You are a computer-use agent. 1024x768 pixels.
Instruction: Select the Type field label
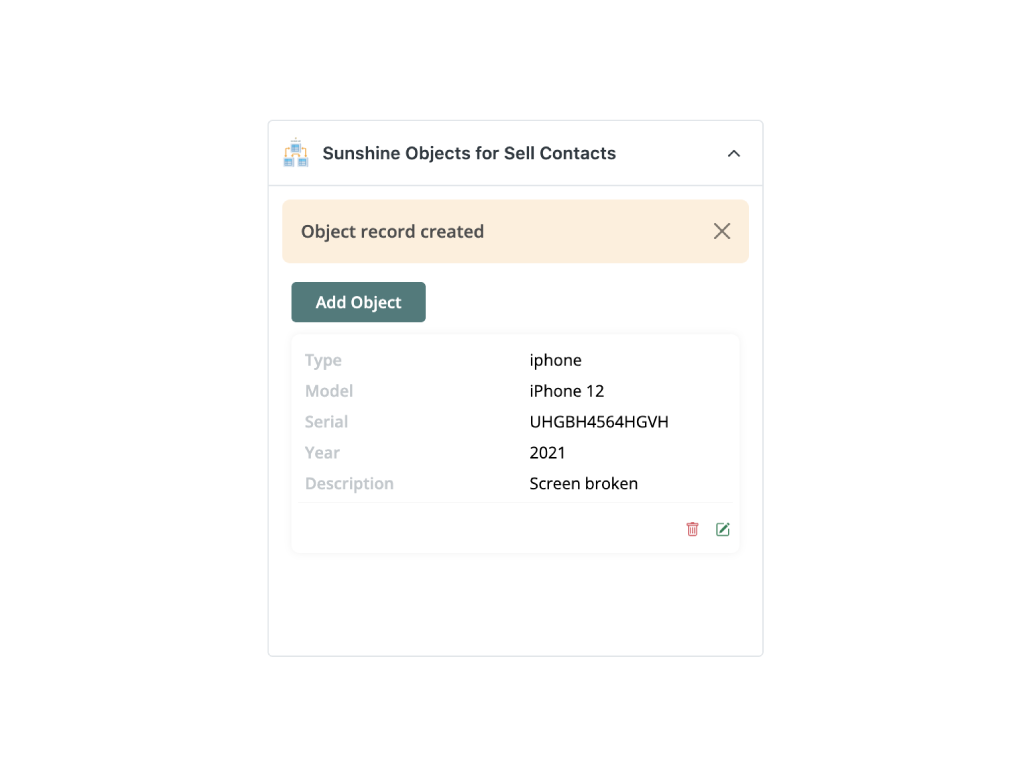point(323,360)
